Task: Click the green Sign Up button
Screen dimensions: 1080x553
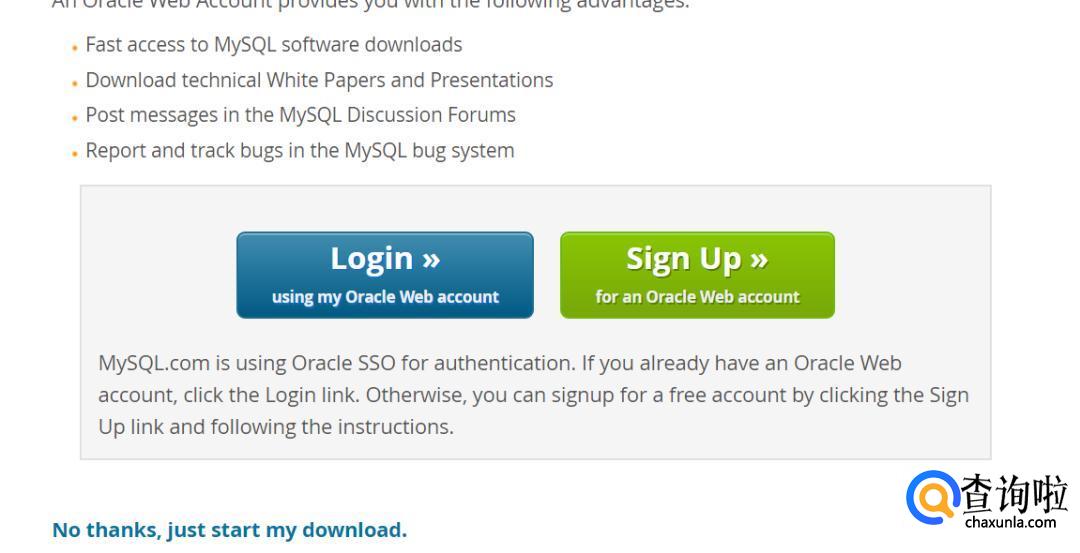Action: [697, 275]
